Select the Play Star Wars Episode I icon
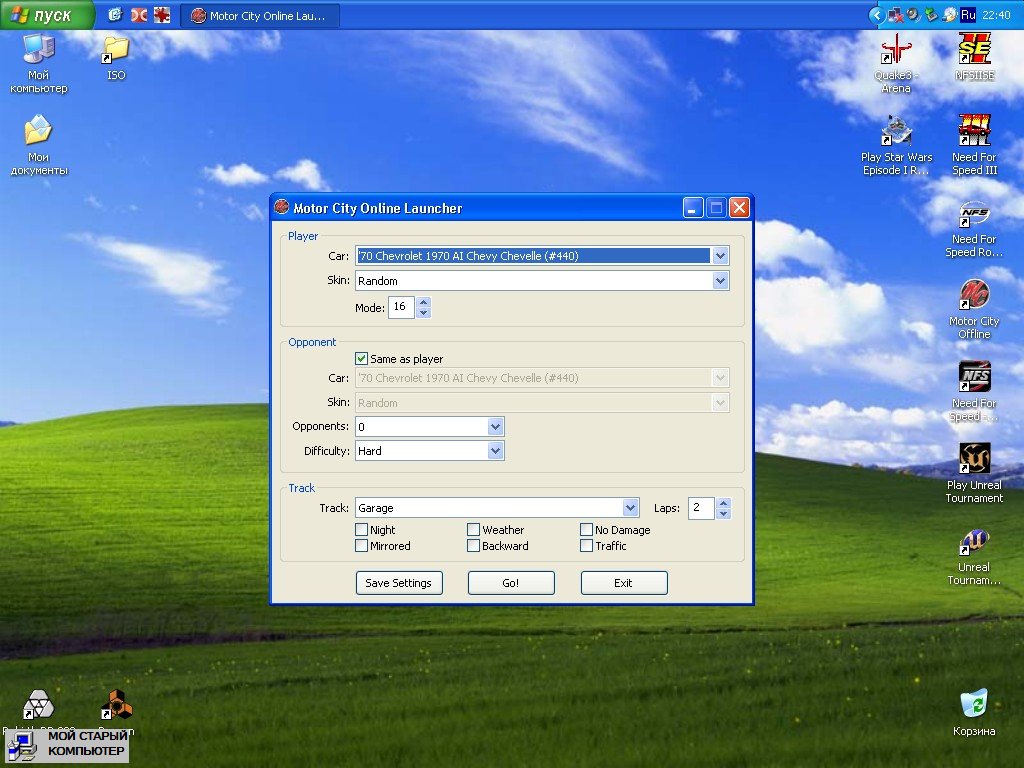Image resolution: width=1024 pixels, height=768 pixels. tap(896, 133)
